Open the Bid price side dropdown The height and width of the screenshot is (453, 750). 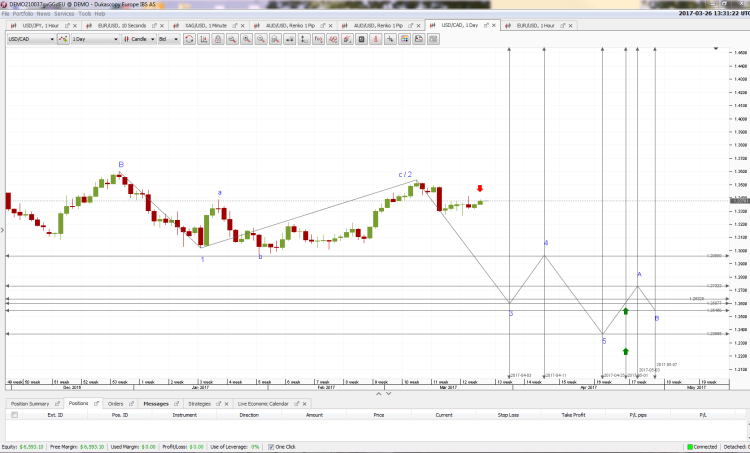(169, 39)
